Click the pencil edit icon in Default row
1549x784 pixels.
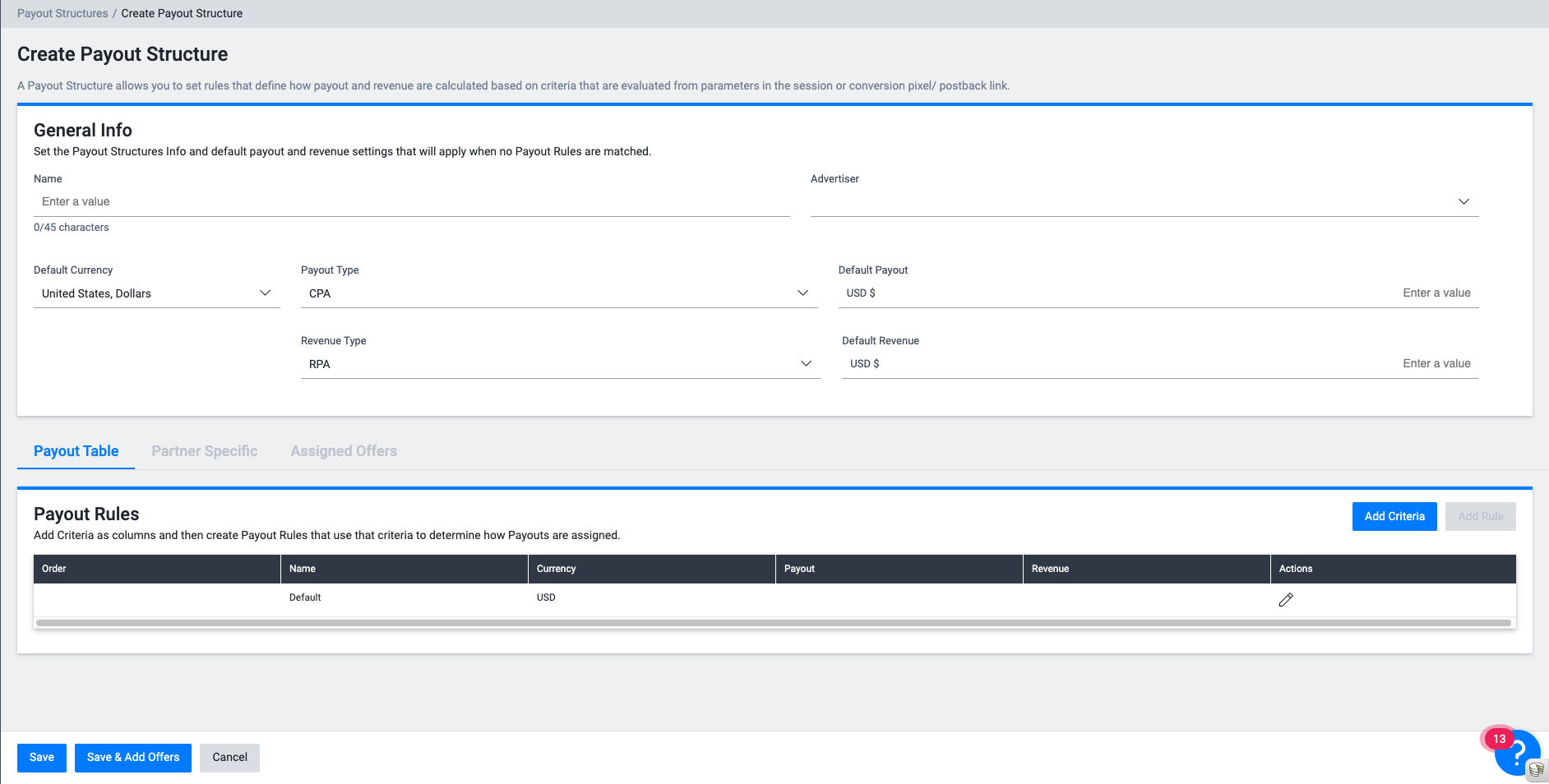coord(1286,600)
